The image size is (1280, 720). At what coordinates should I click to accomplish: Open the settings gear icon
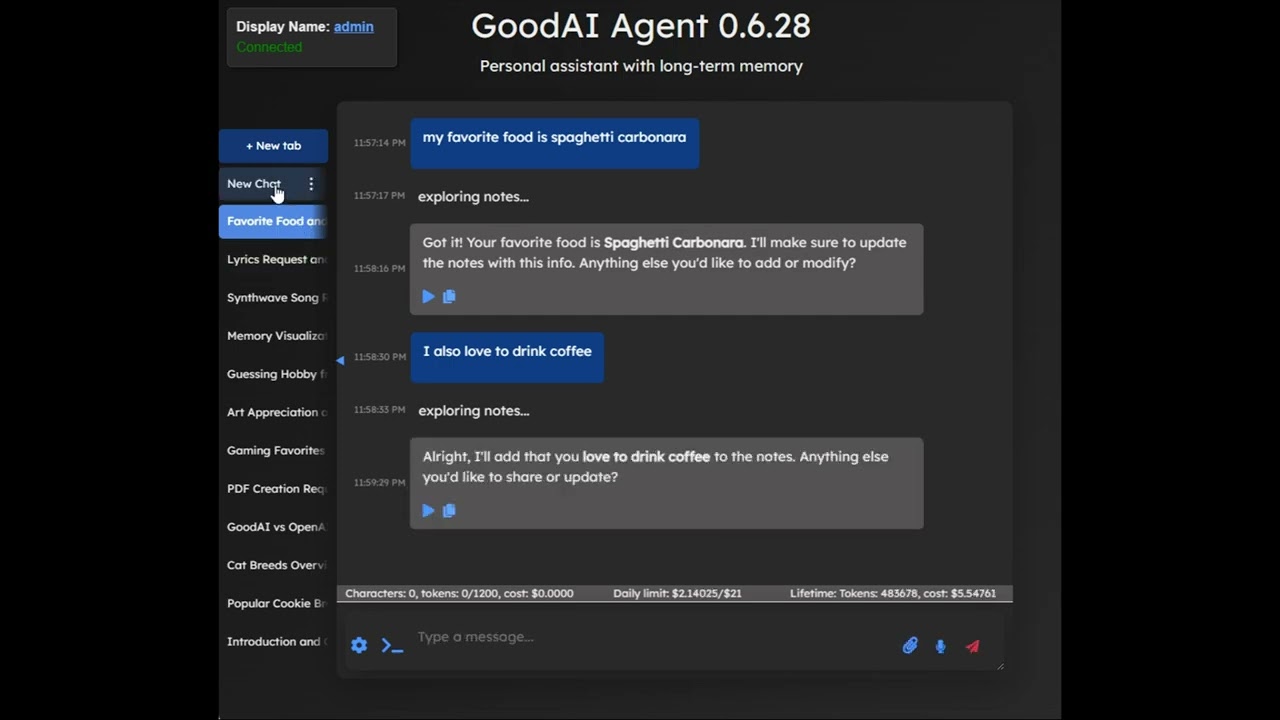[359, 646]
